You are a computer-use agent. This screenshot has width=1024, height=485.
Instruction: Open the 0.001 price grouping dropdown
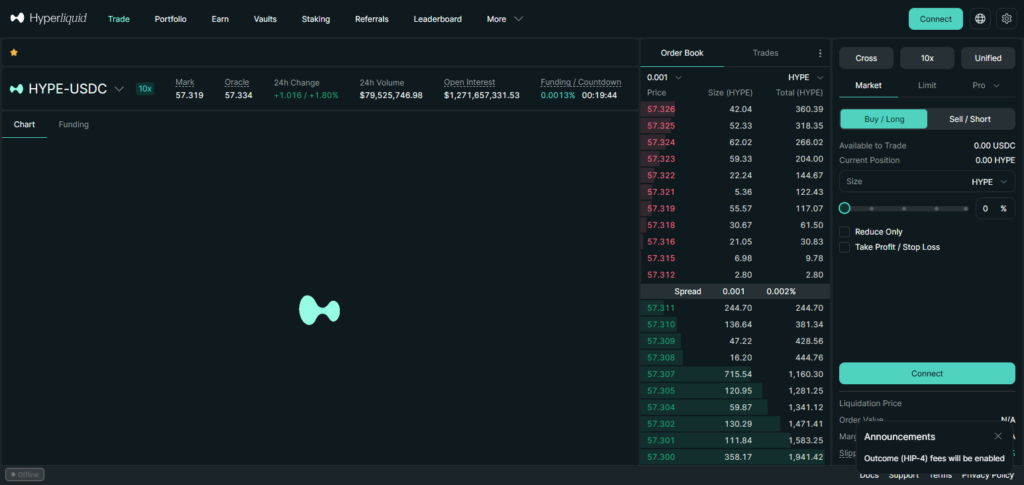(664, 77)
